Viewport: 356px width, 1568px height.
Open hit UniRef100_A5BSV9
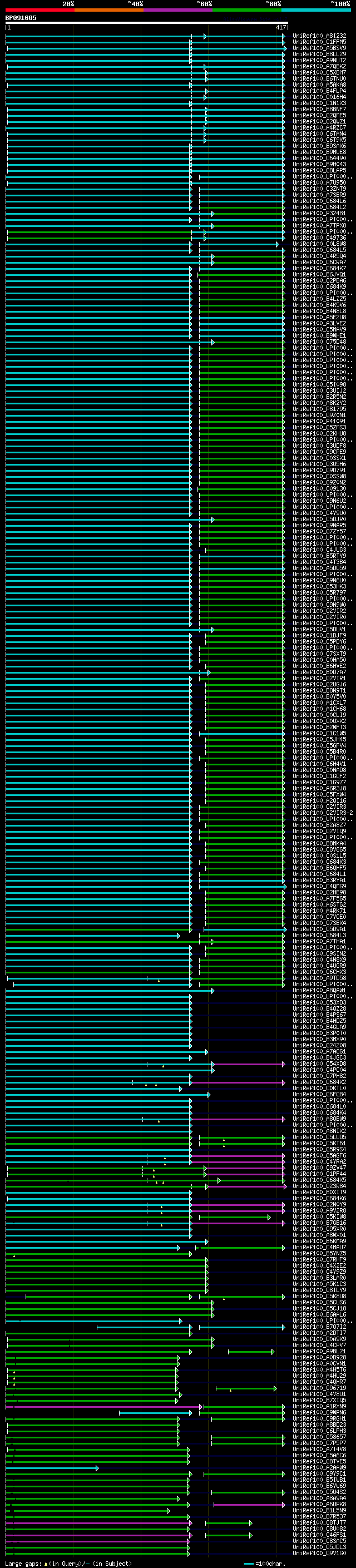click(319, 48)
